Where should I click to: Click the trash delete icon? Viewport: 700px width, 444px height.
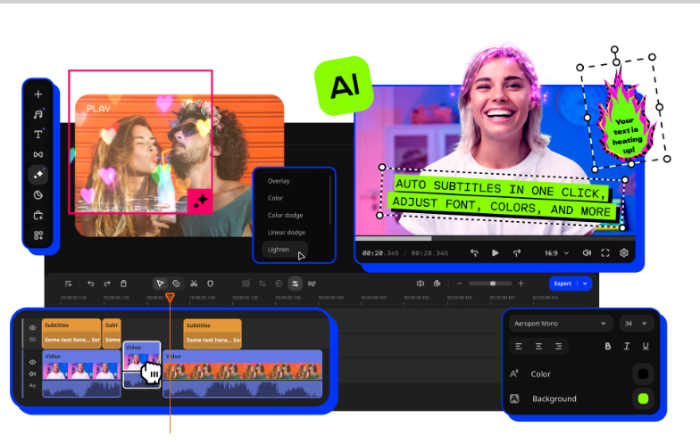124,283
